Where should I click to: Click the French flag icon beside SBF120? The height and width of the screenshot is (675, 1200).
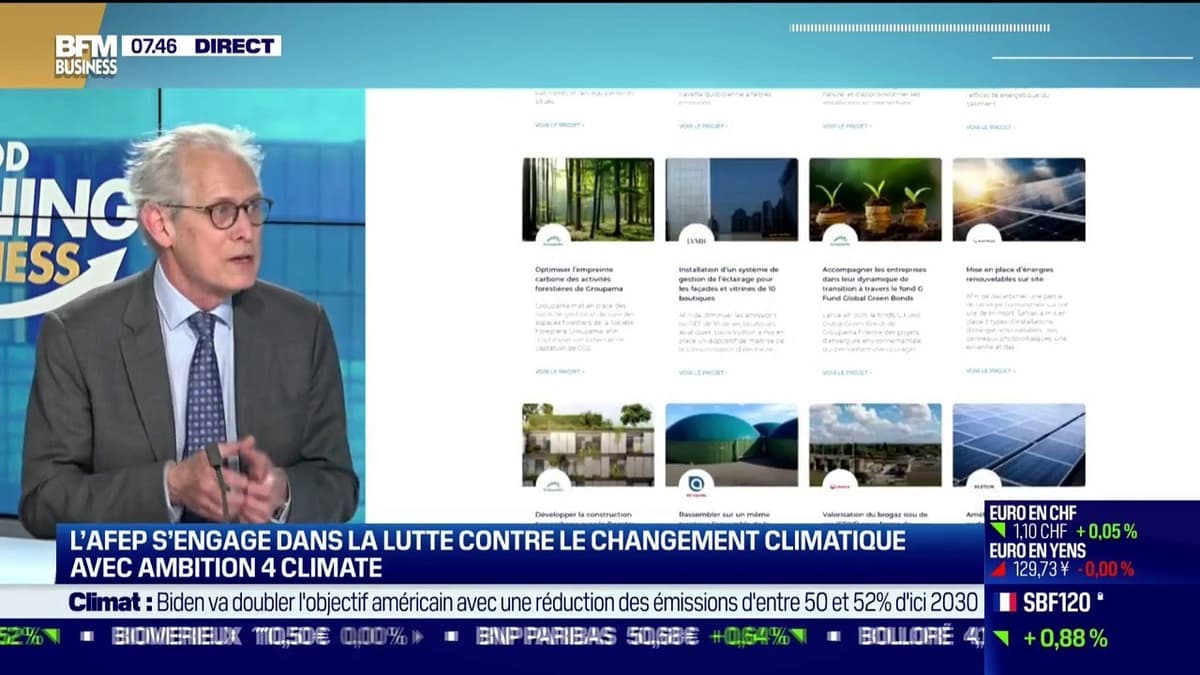point(1006,602)
